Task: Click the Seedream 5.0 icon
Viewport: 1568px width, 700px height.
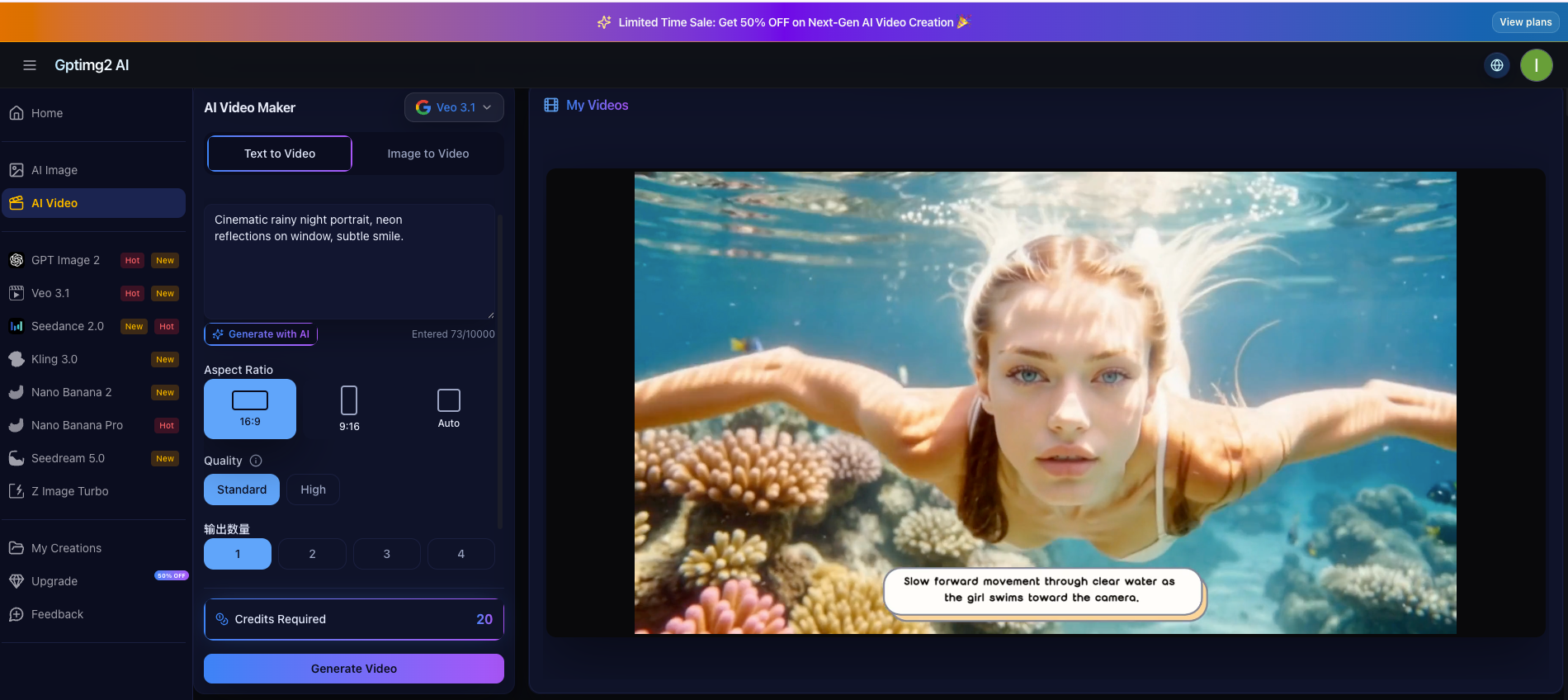Action: point(17,458)
